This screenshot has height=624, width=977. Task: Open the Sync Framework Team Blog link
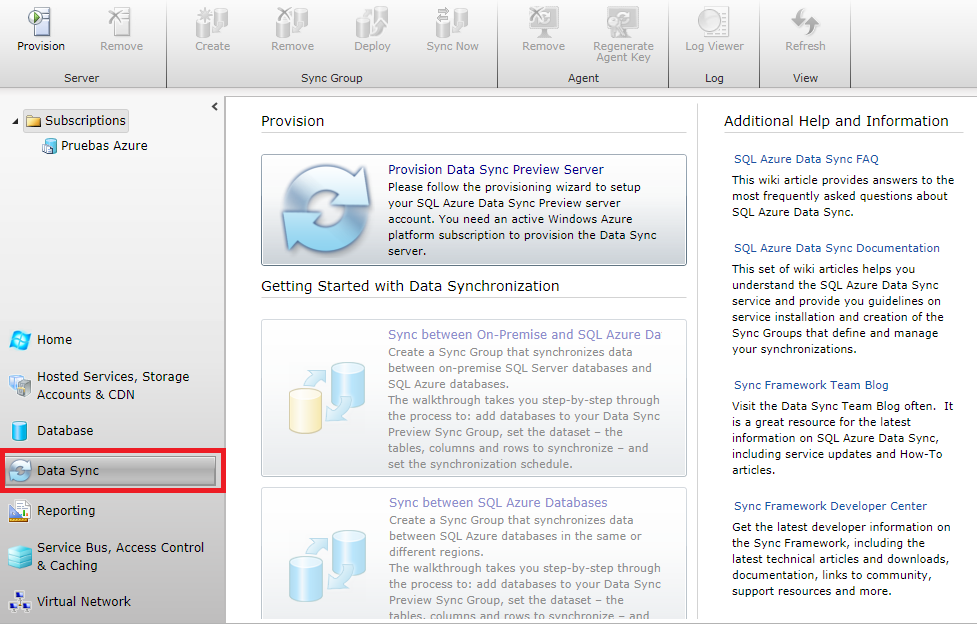811,385
